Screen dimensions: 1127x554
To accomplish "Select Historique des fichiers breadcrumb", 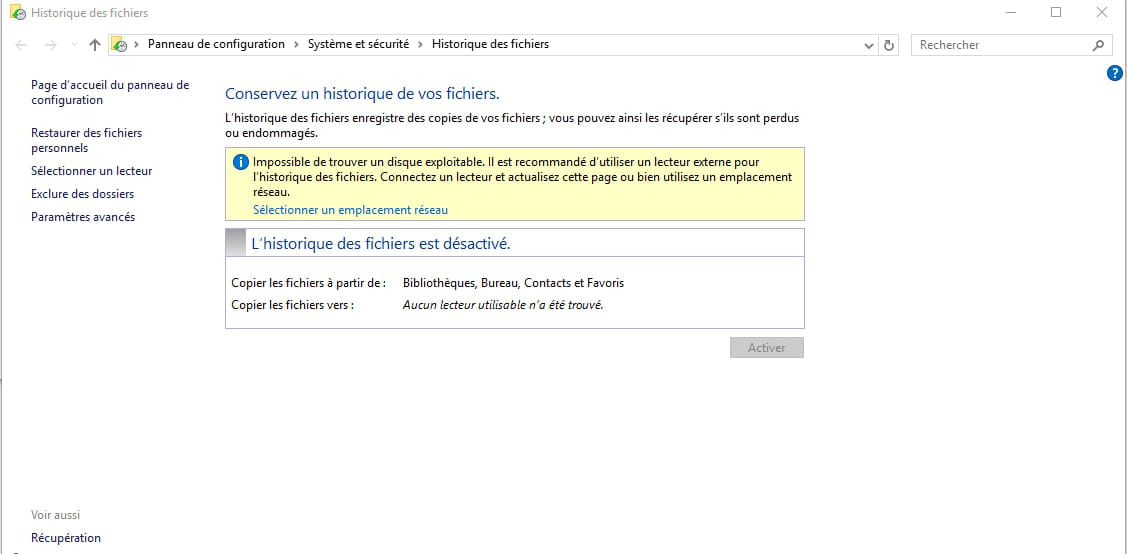I will tap(490, 45).
